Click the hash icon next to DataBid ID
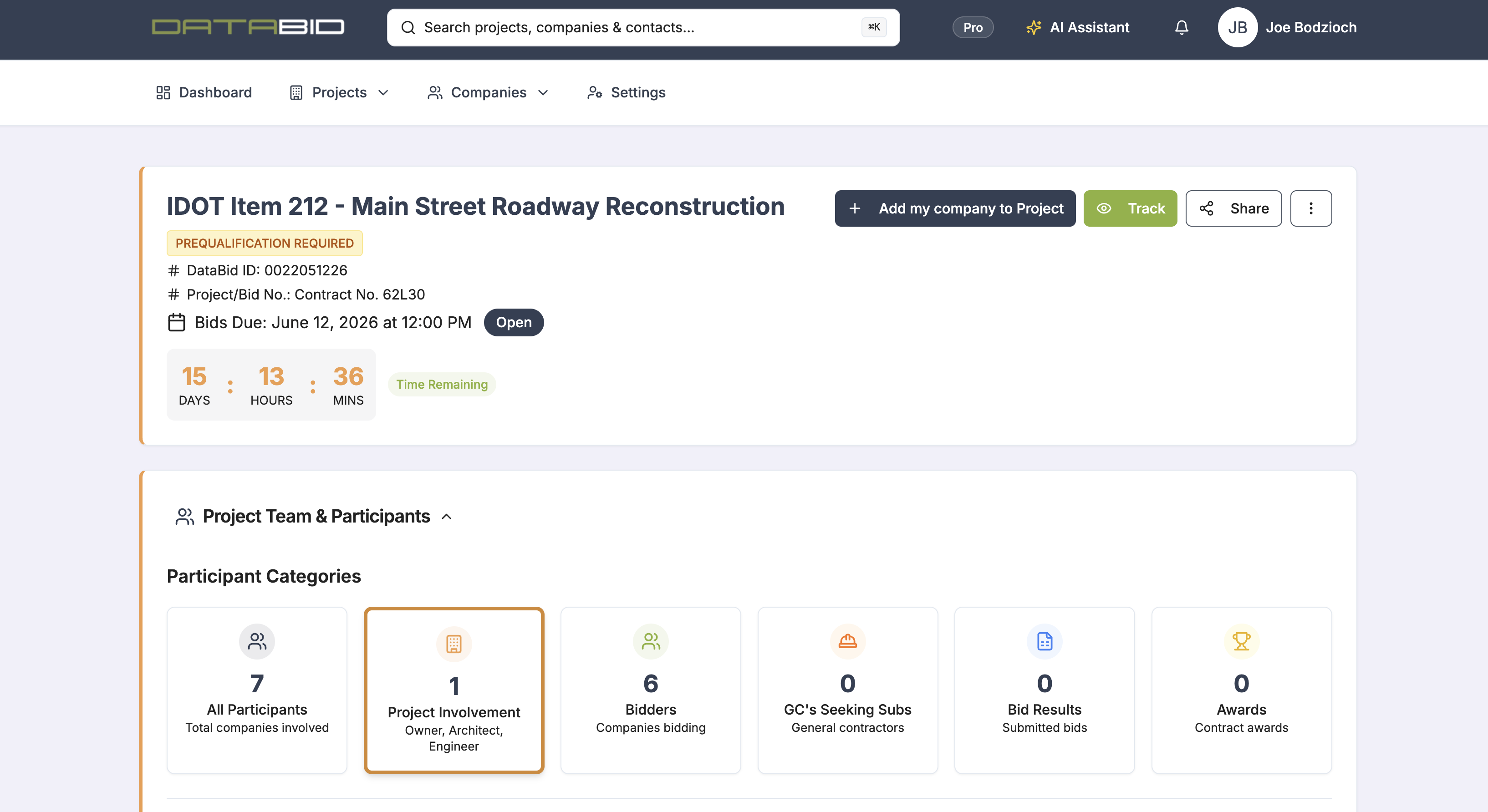Viewport: 1488px width, 812px height. (x=173, y=270)
